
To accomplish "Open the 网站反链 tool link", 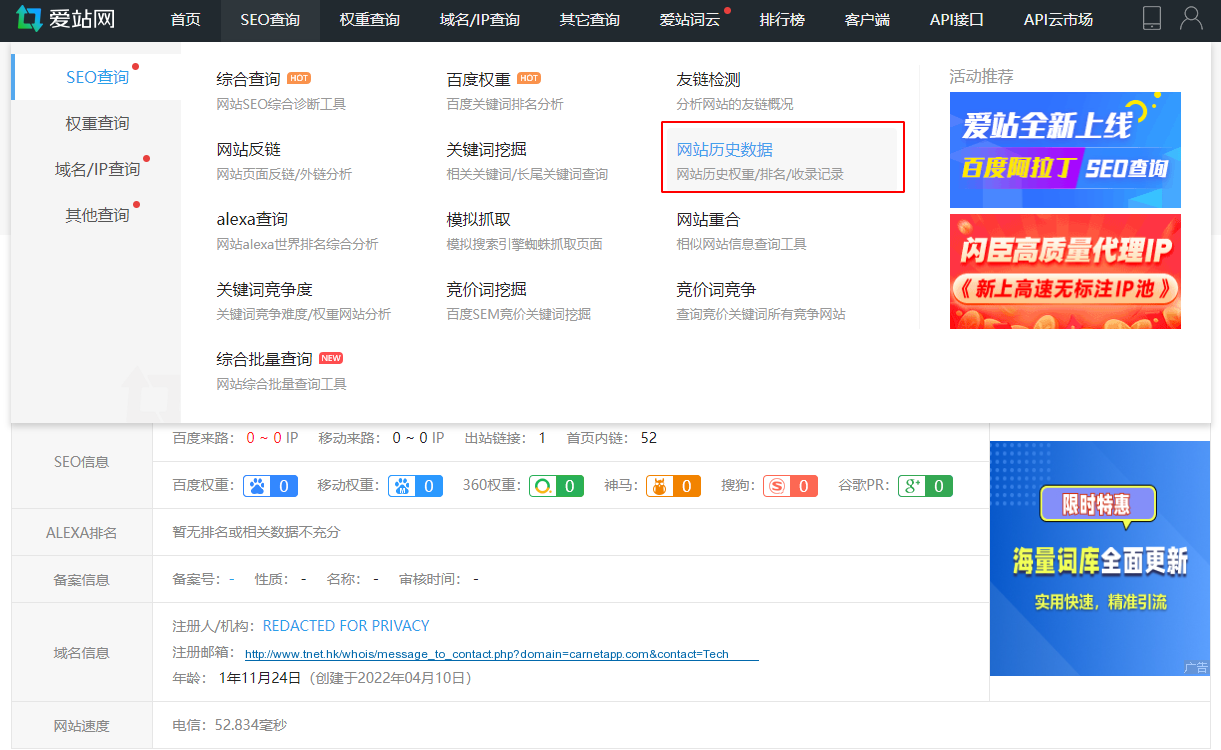I will pyautogui.click(x=248, y=149).
